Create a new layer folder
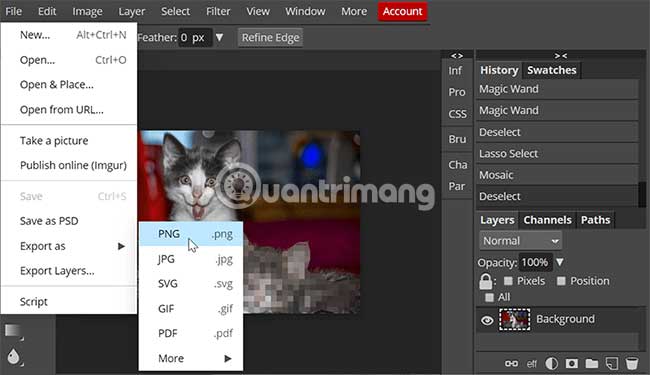Viewport: 650px width, 375px height. click(592, 363)
